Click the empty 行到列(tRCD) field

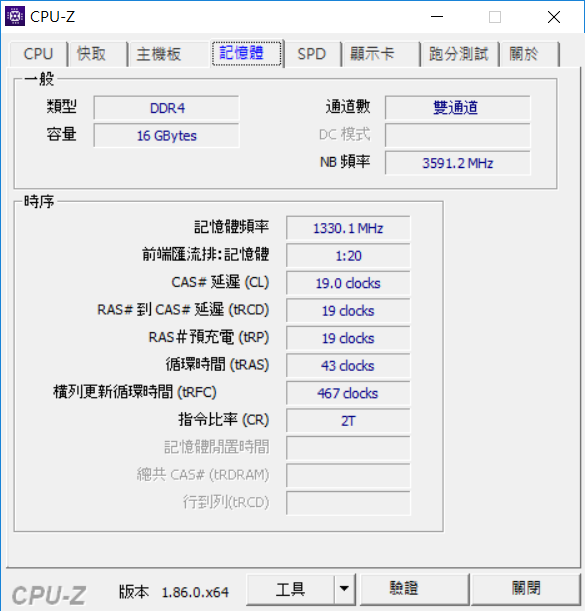348,503
